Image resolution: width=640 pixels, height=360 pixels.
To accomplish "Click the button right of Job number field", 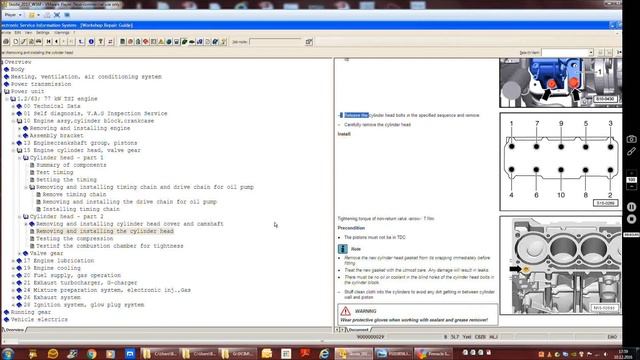I will point(309,42).
